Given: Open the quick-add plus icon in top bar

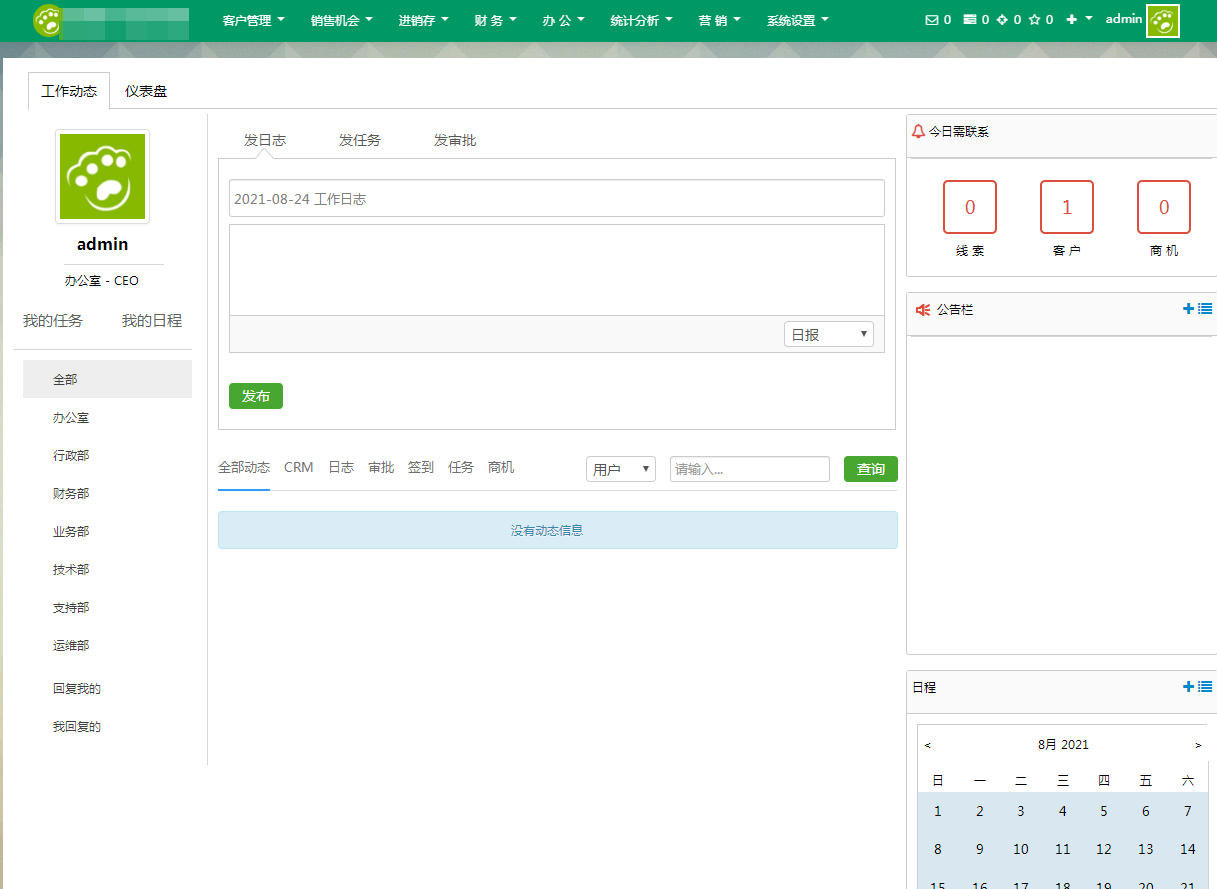Looking at the screenshot, I should tap(1071, 18).
